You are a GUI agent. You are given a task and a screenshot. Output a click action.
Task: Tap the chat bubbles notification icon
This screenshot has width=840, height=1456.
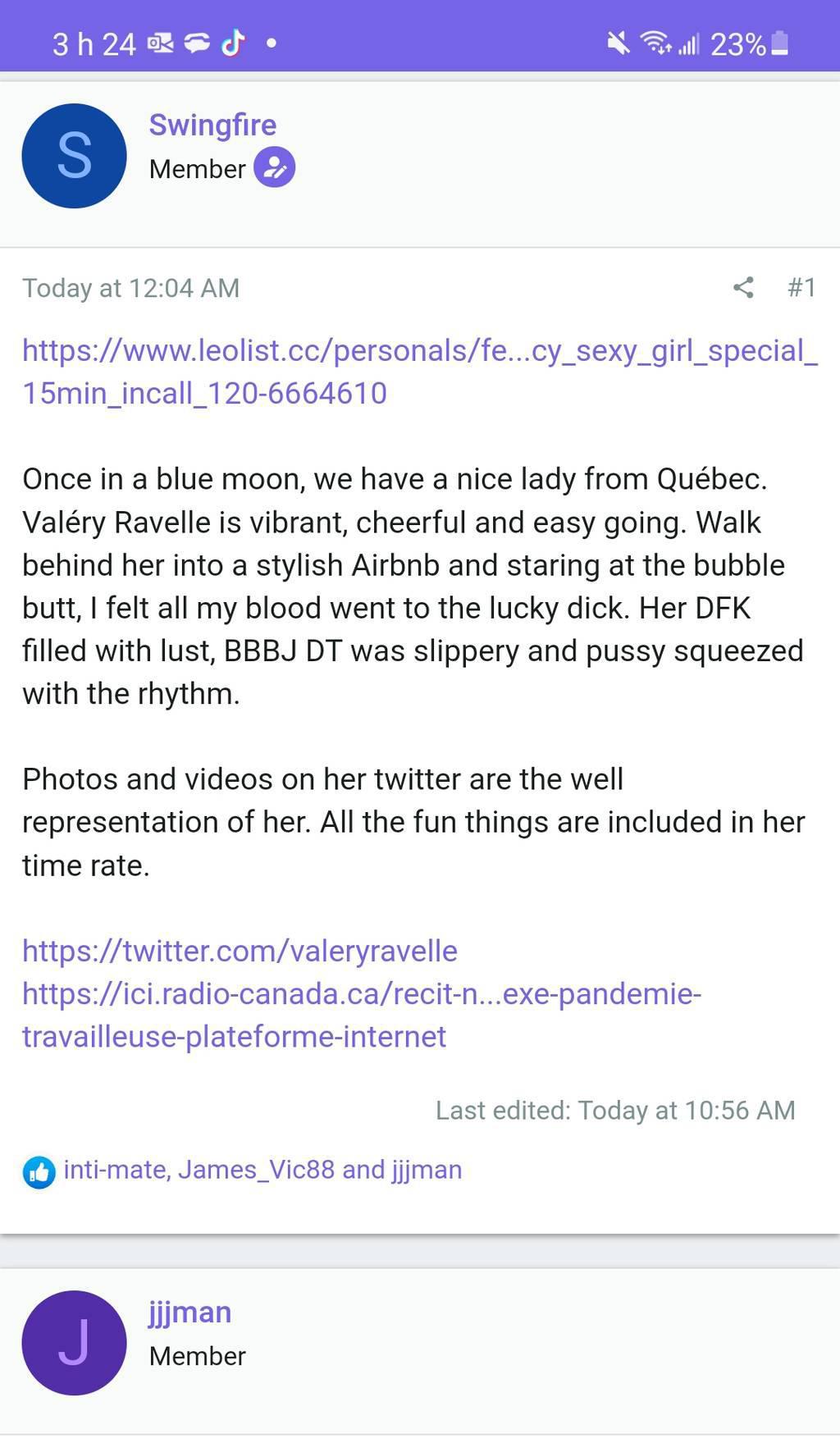(197, 43)
